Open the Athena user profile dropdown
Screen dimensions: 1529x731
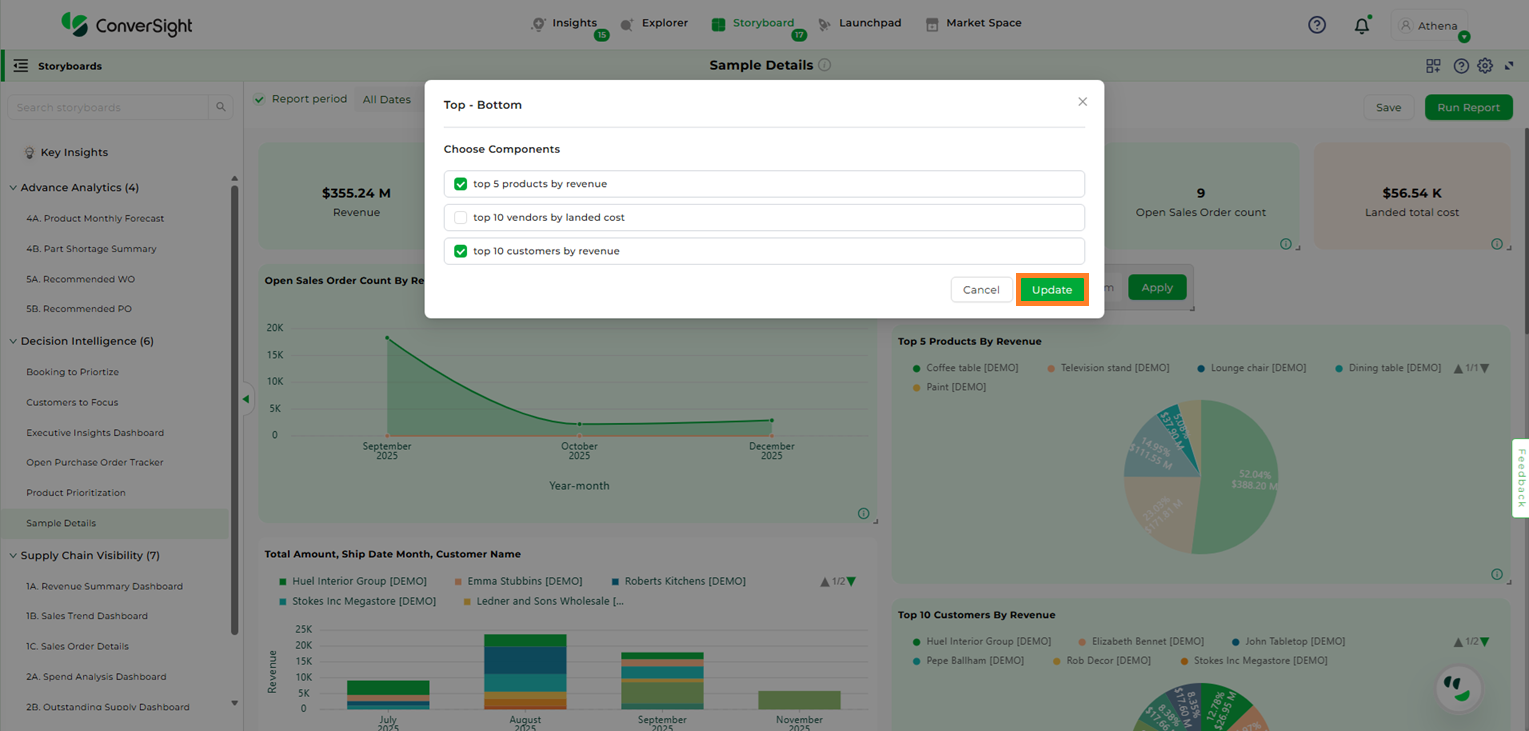1430,26
